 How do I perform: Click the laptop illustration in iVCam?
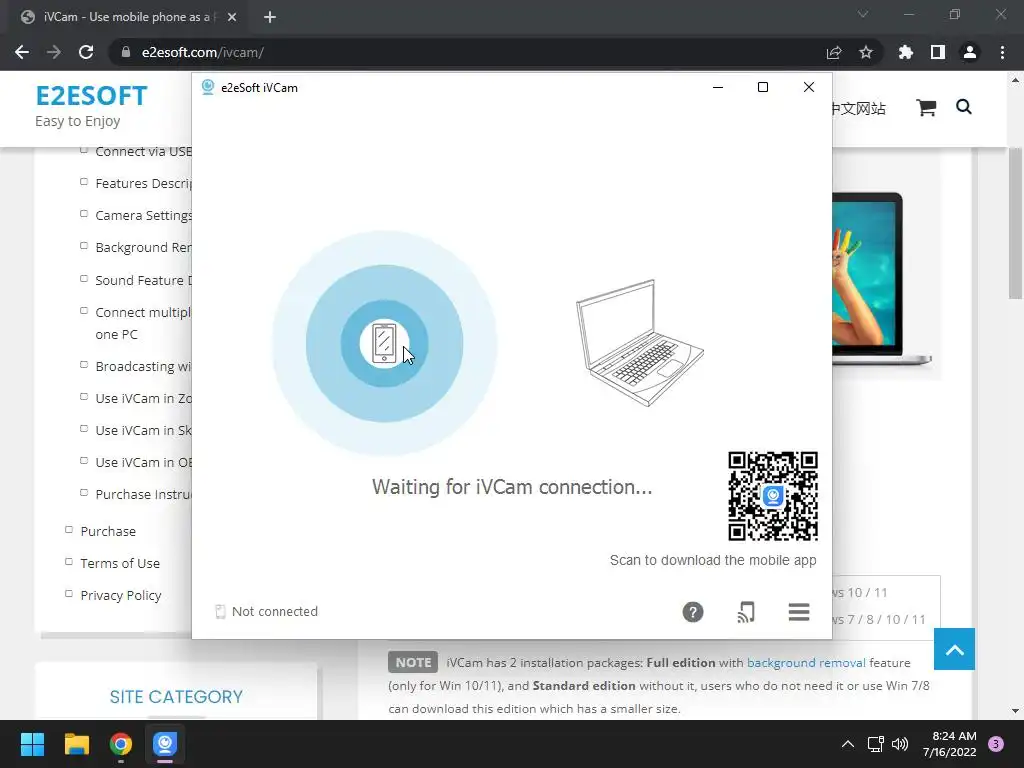[639, 343]
